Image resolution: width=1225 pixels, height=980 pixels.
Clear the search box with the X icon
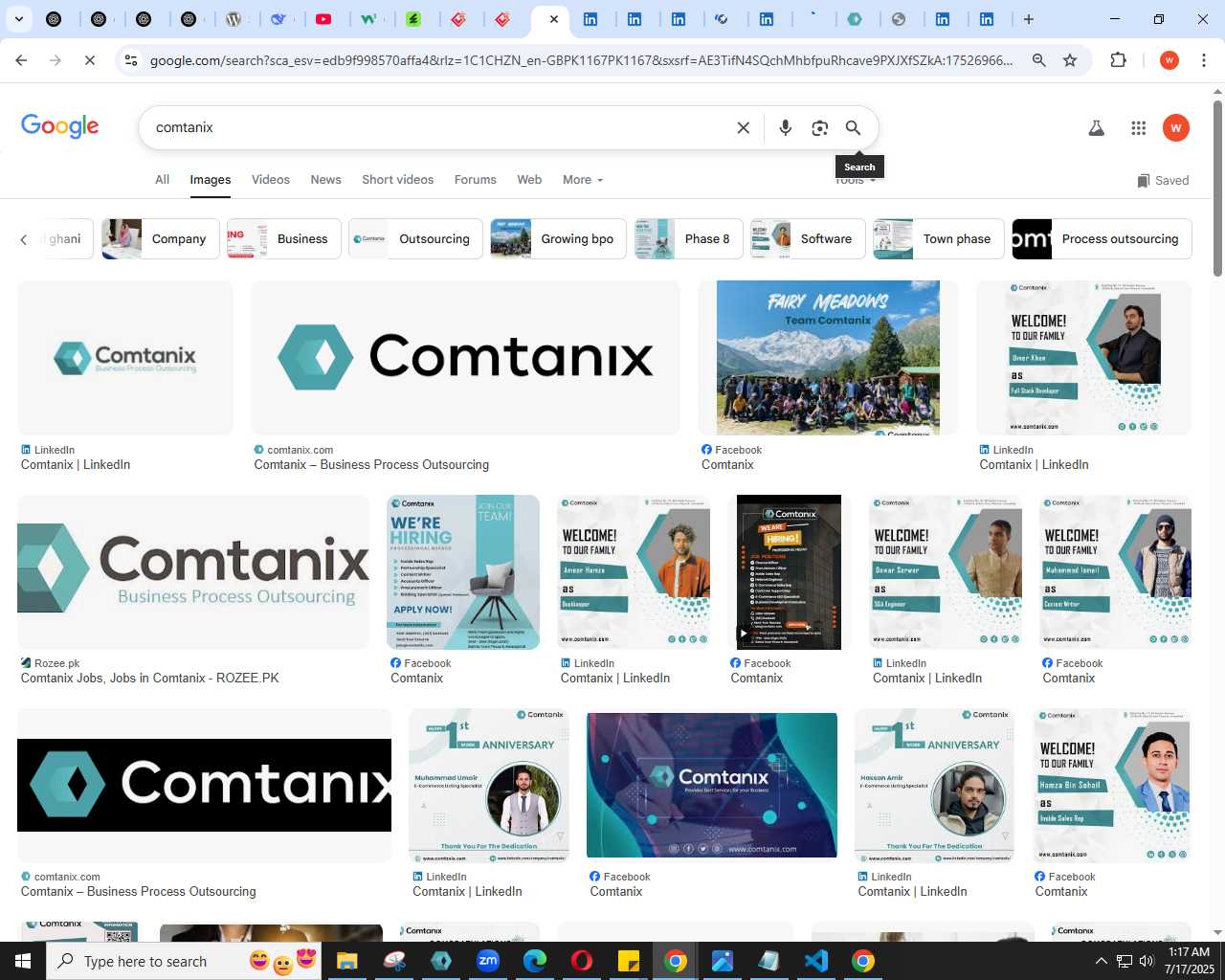[743, 128]
